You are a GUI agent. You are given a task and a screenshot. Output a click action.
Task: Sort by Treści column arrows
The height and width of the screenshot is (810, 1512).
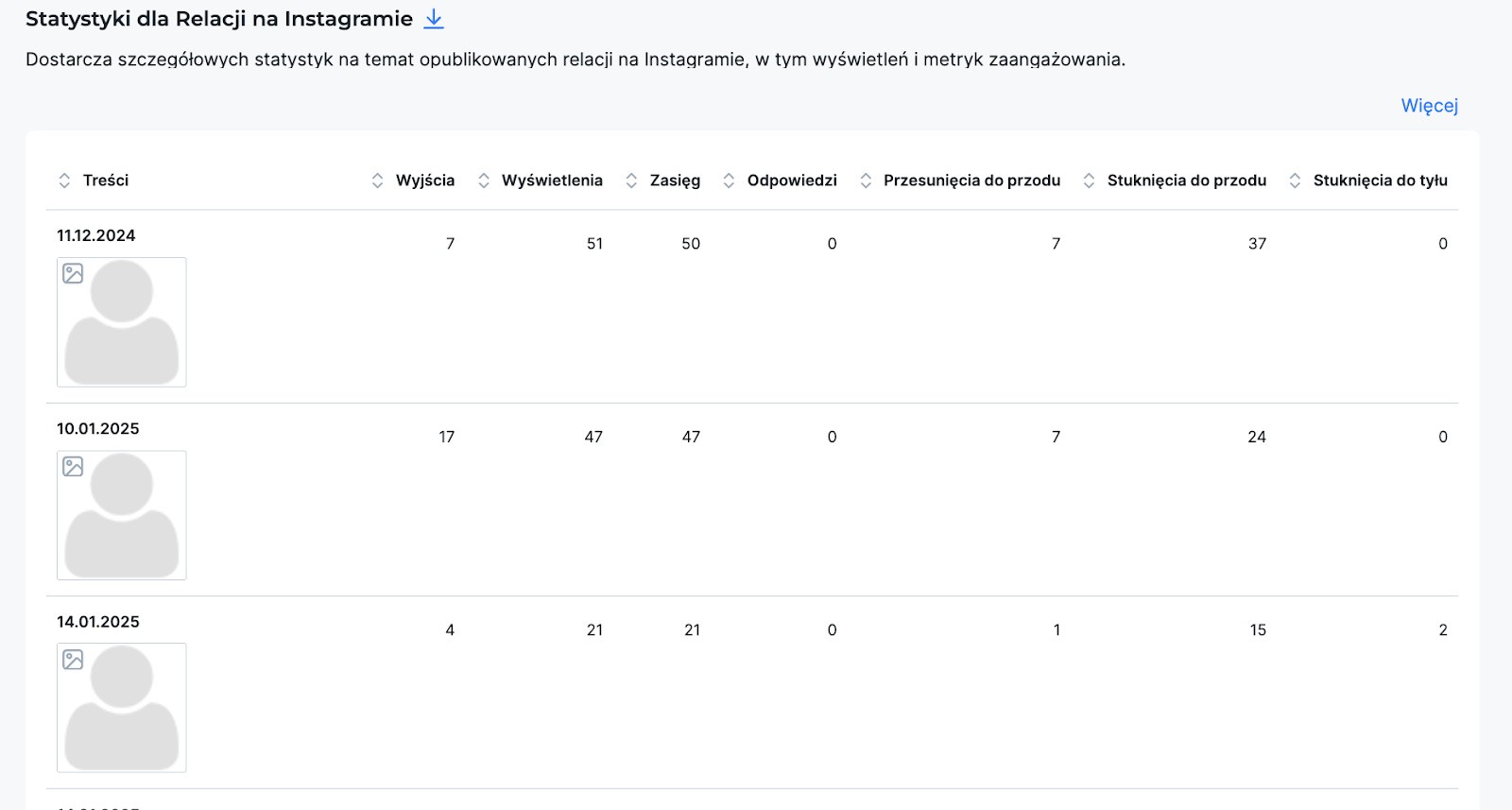click(x=64, y=181)
